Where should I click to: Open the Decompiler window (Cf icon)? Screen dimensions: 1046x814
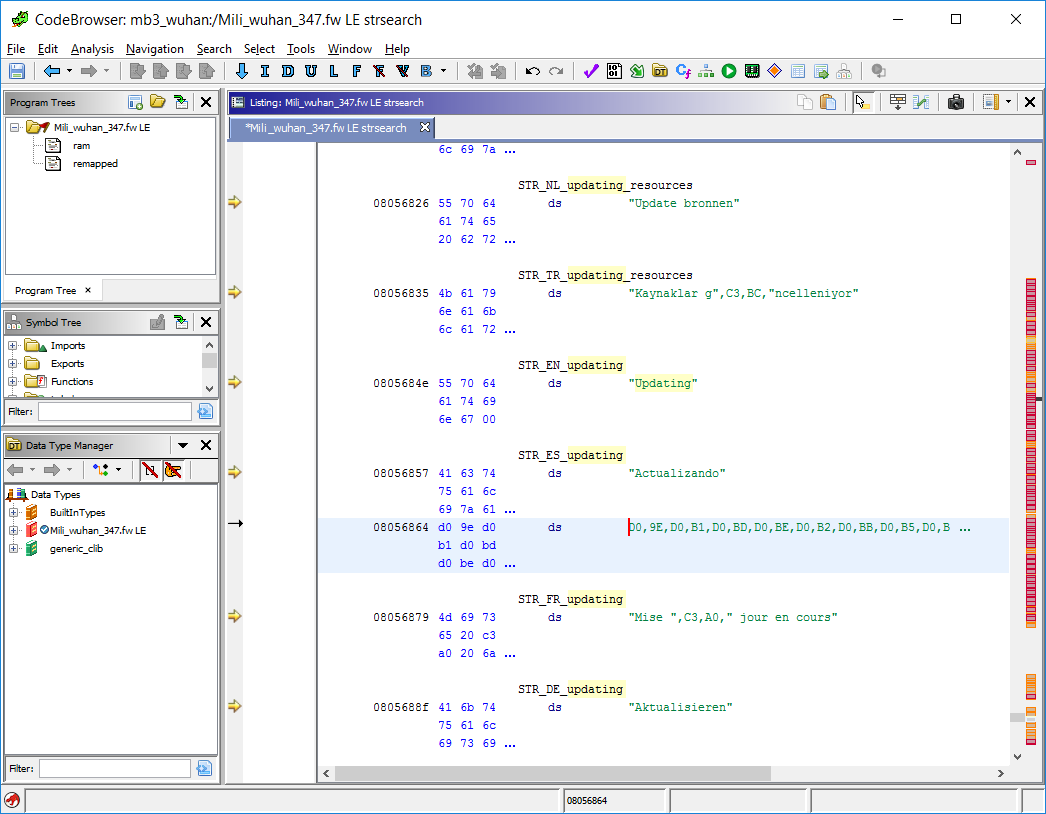coord(683,71)
